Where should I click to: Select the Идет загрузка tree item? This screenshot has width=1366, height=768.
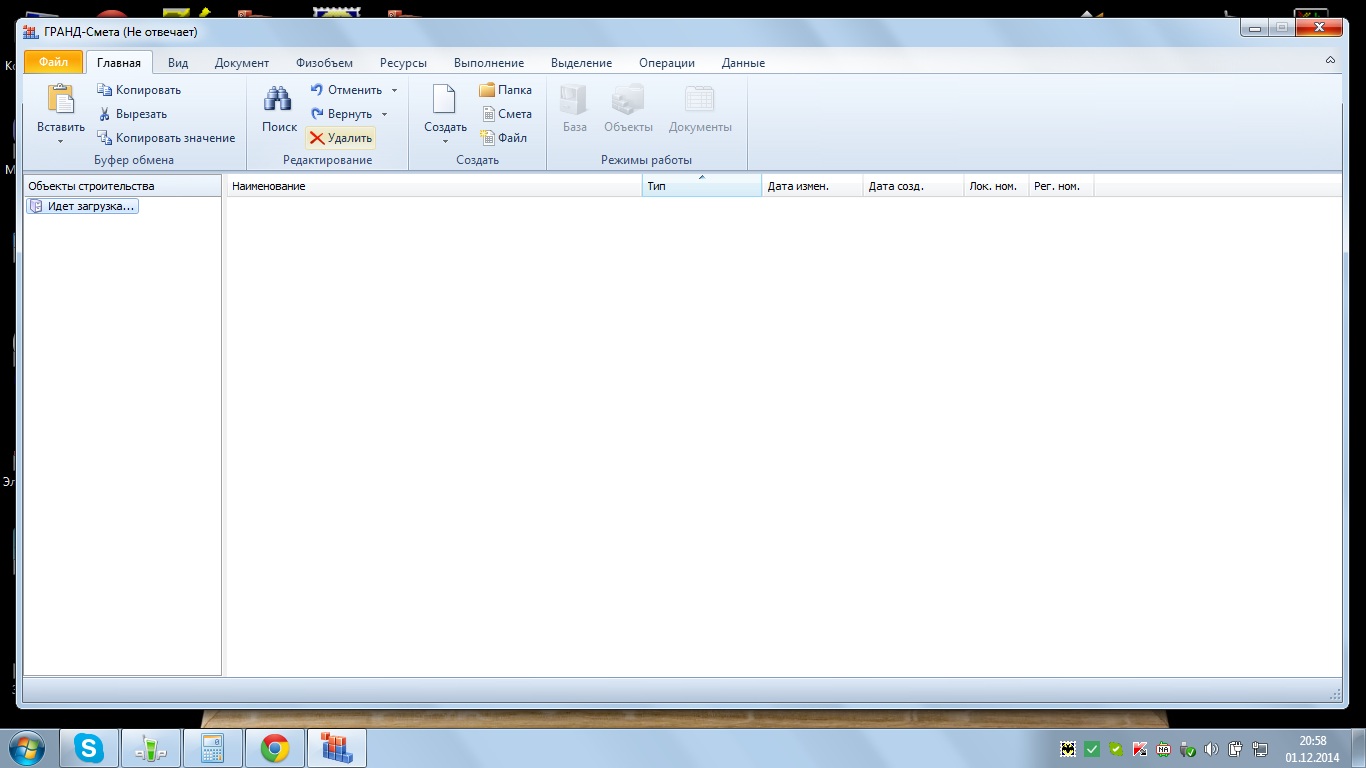[x=83, y=206]
